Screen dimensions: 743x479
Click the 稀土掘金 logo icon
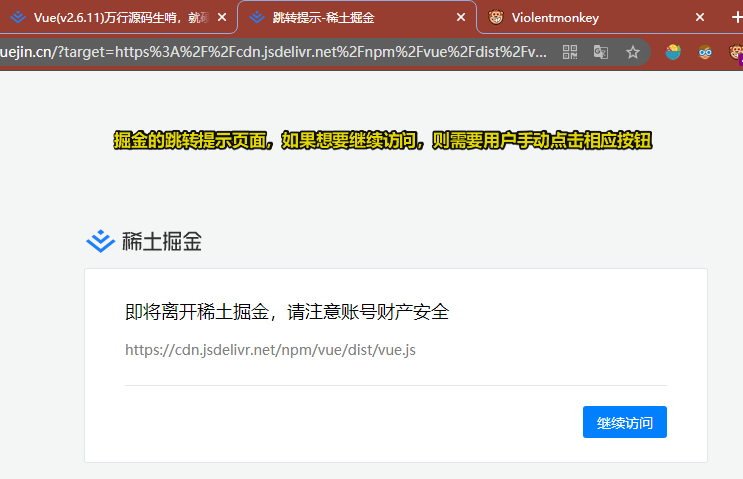pos(100,241)
